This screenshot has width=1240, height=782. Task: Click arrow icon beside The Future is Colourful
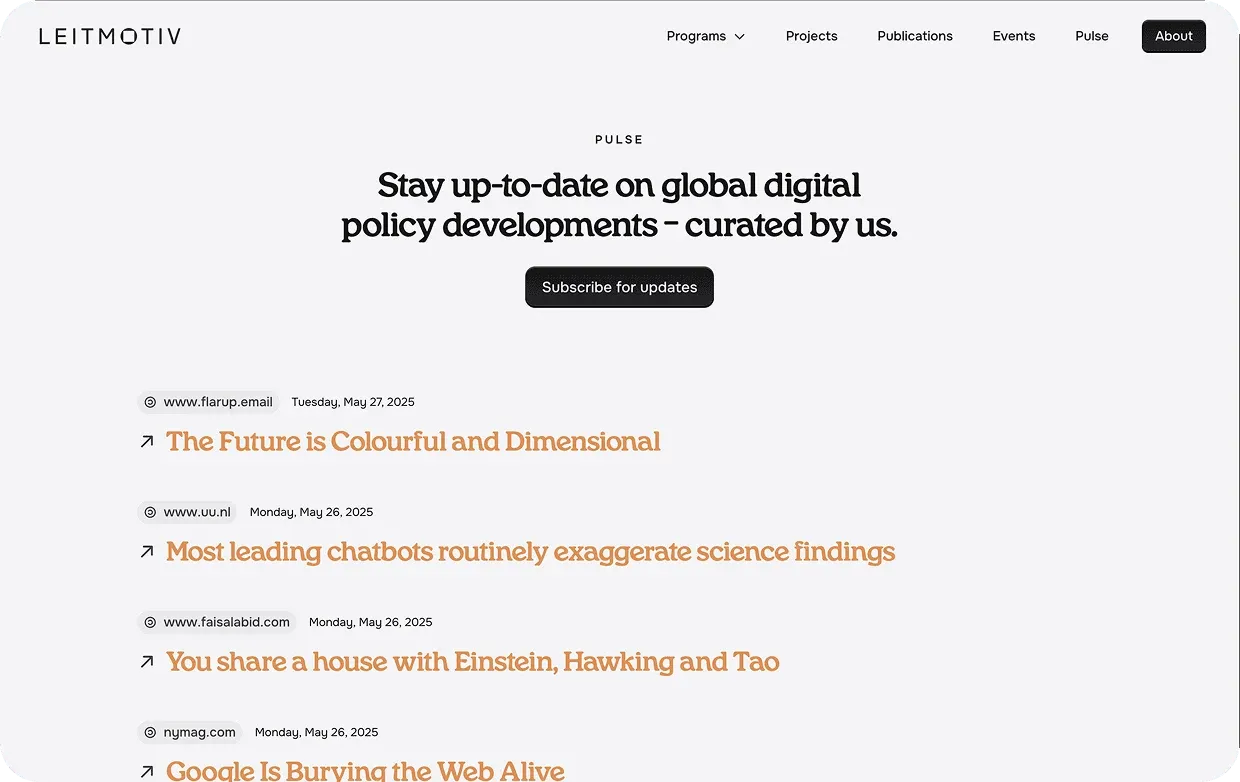click(147, 441)
